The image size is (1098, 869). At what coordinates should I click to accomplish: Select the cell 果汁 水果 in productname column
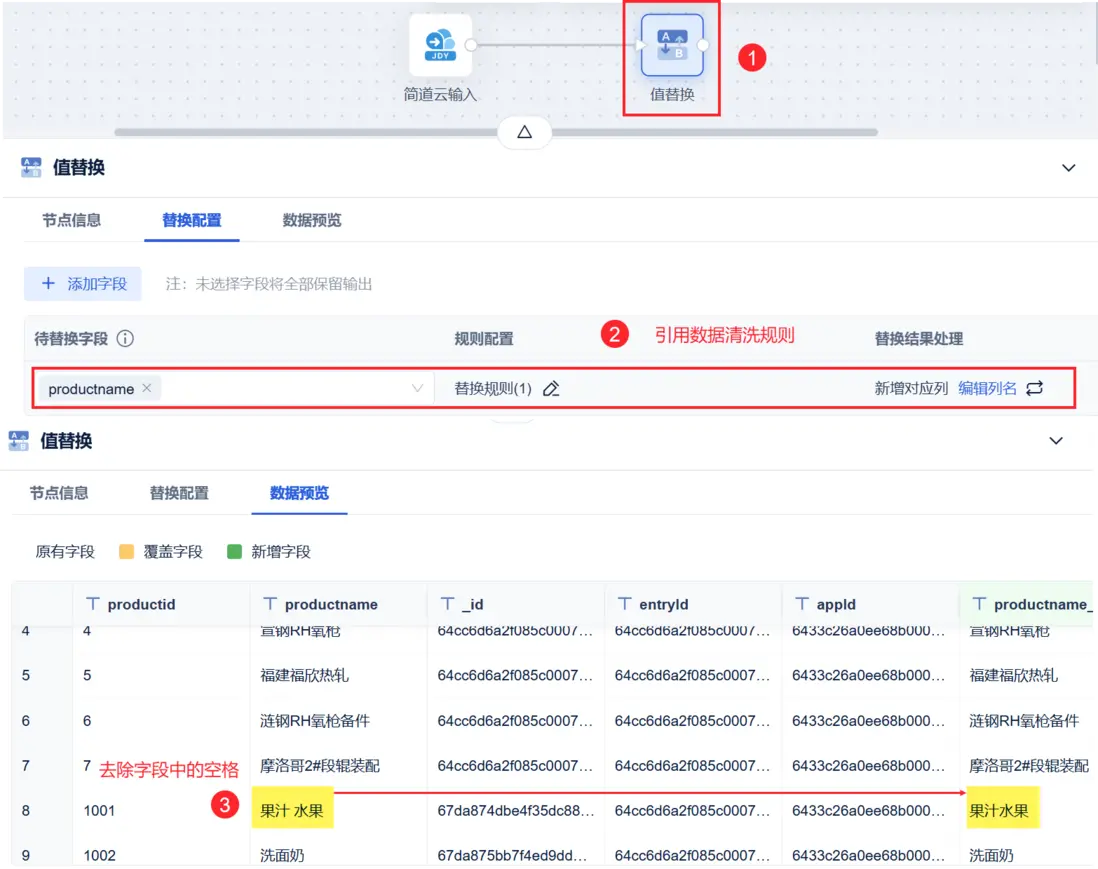tap(292, 810)
